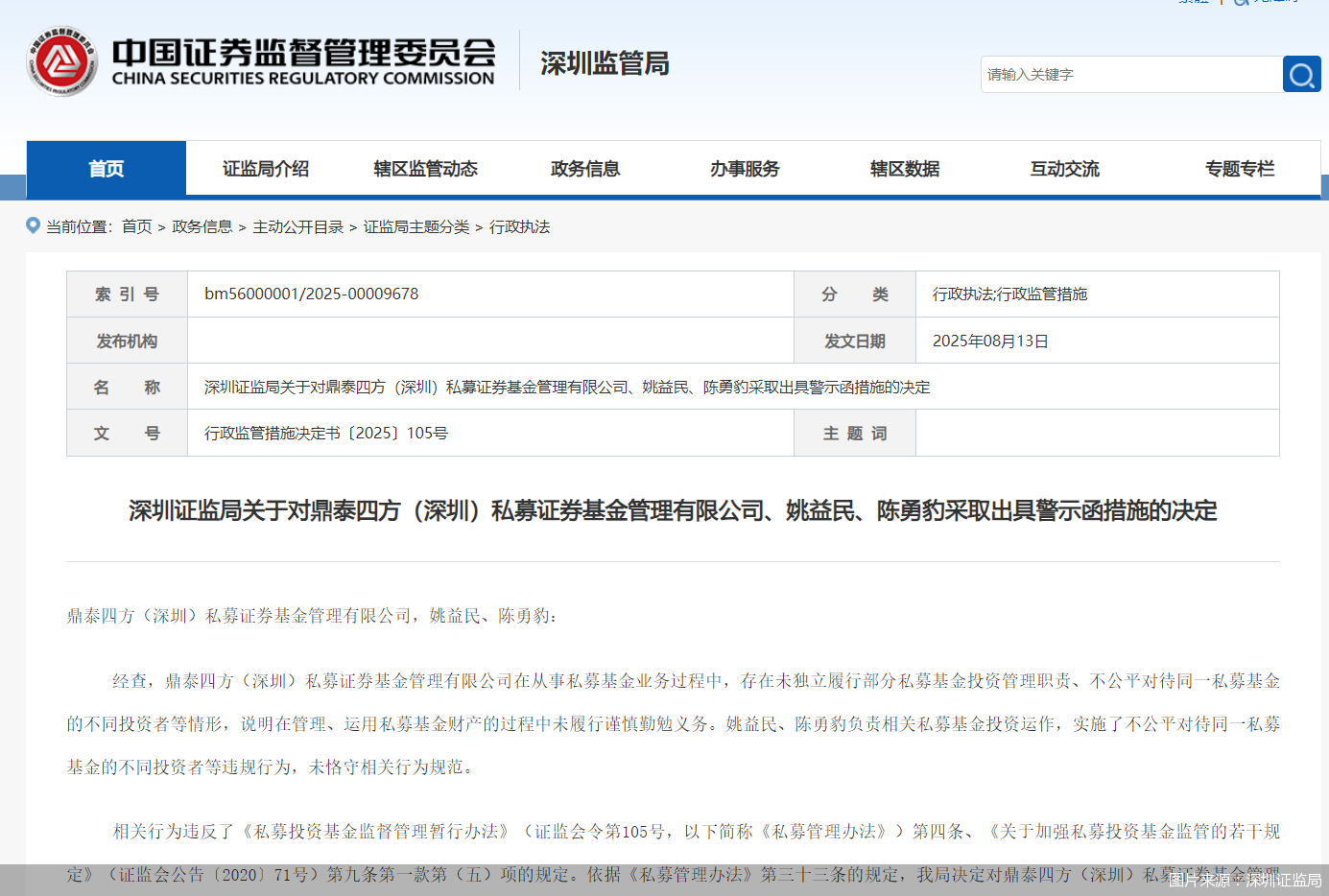
Task: Click the 政务信息 breadcrumb link
Action: coord(202,227)
